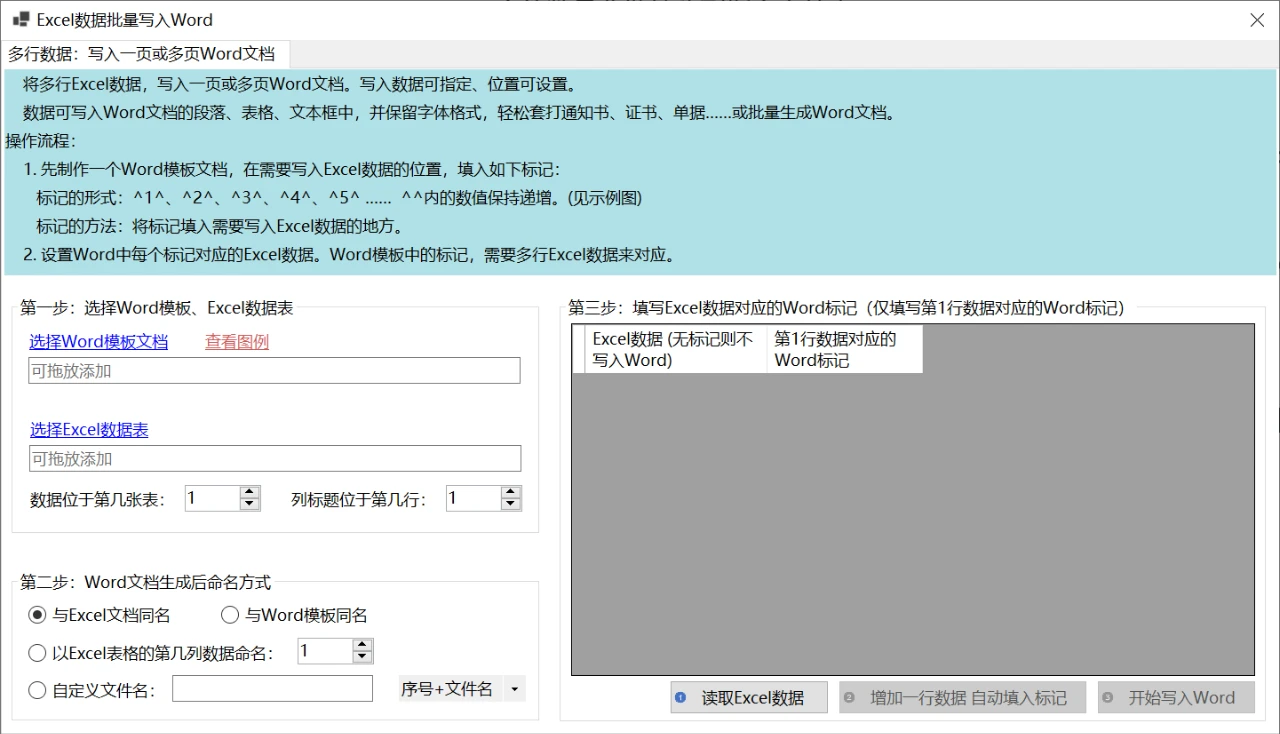
Task: Click 第1行数据对应的Word标记 column header
Action: click(844, 350)
